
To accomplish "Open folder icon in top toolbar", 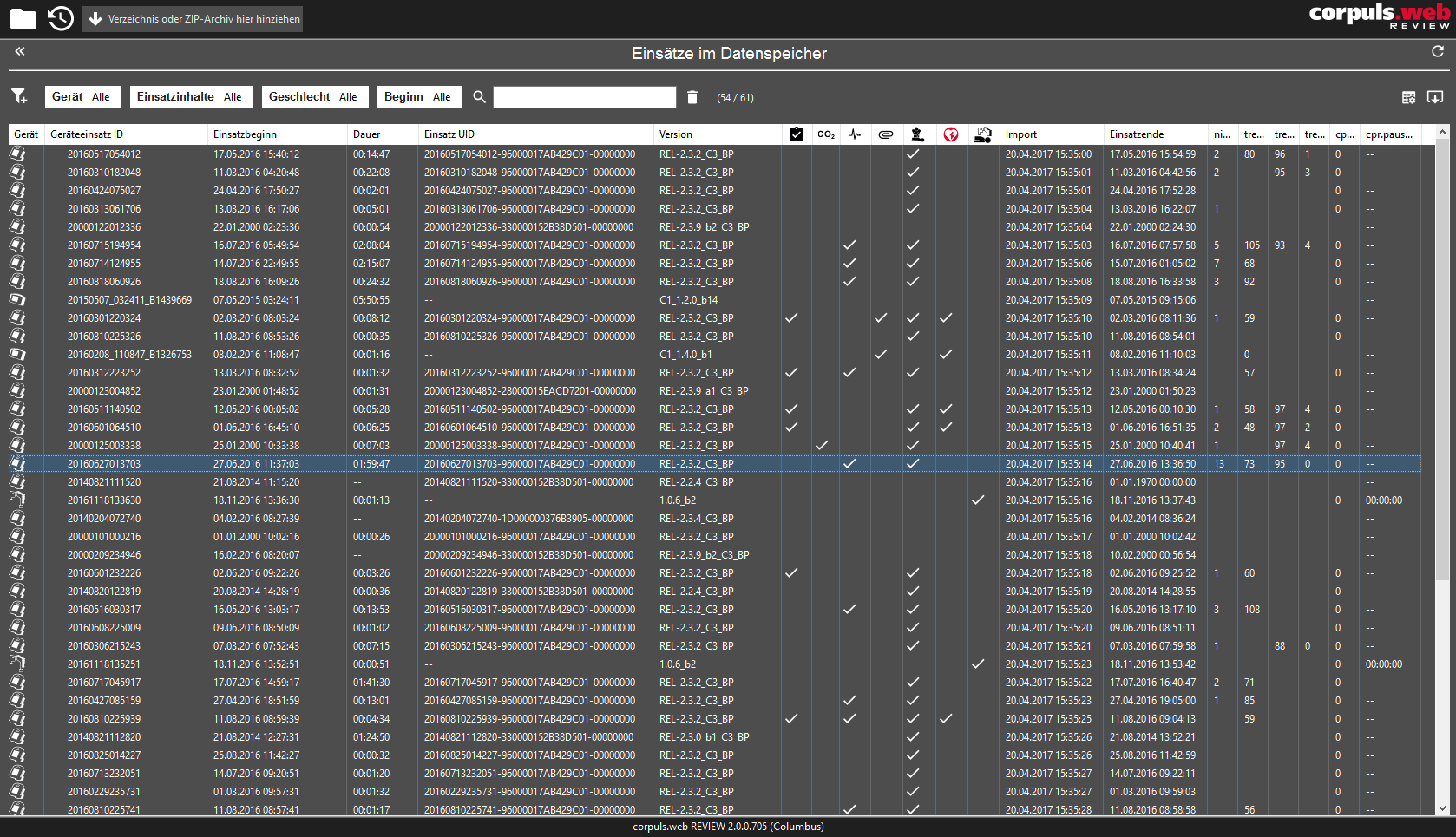I will point(23,18).
